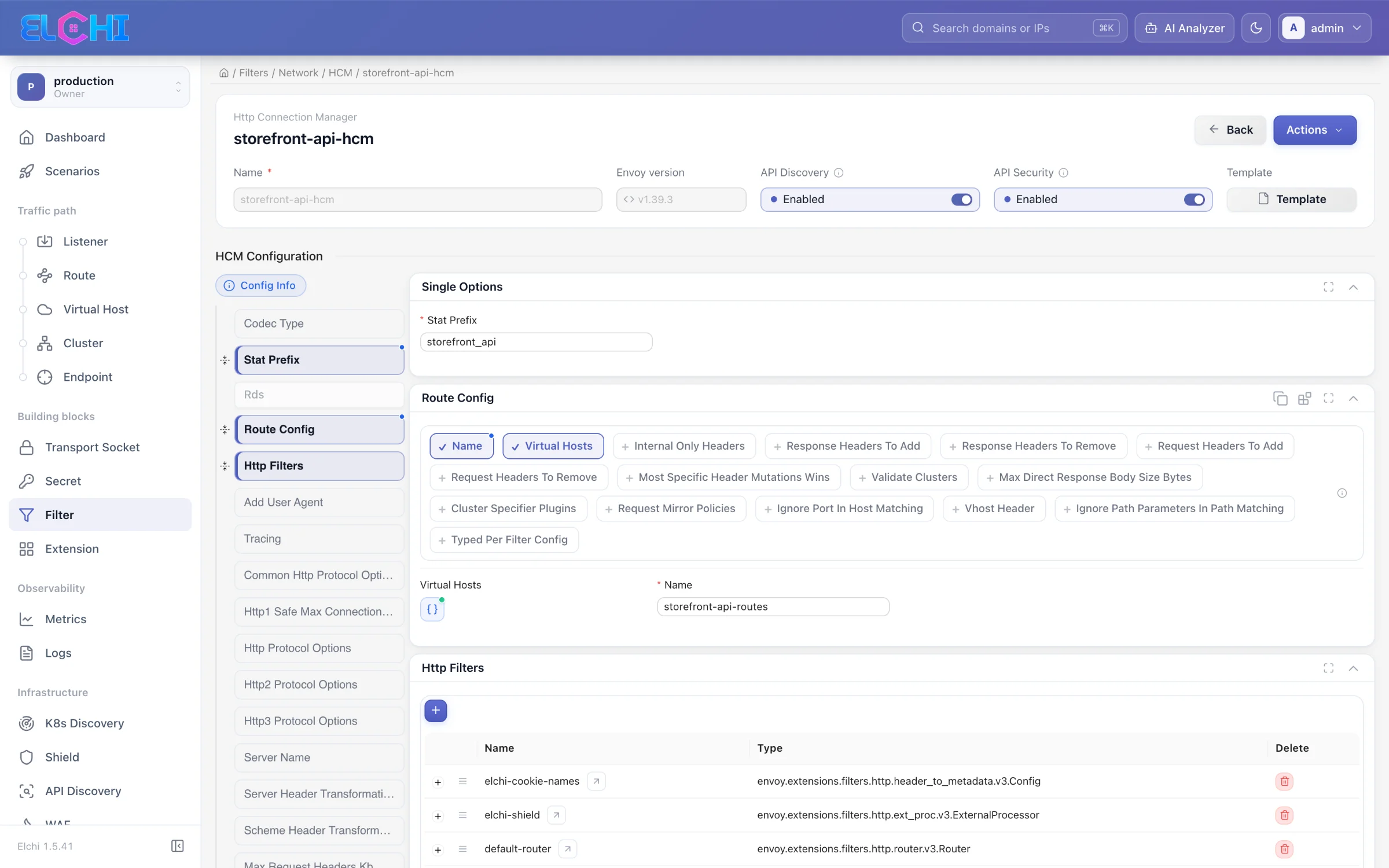
Task: Open Config Info
Action: (x=260, y=286)
